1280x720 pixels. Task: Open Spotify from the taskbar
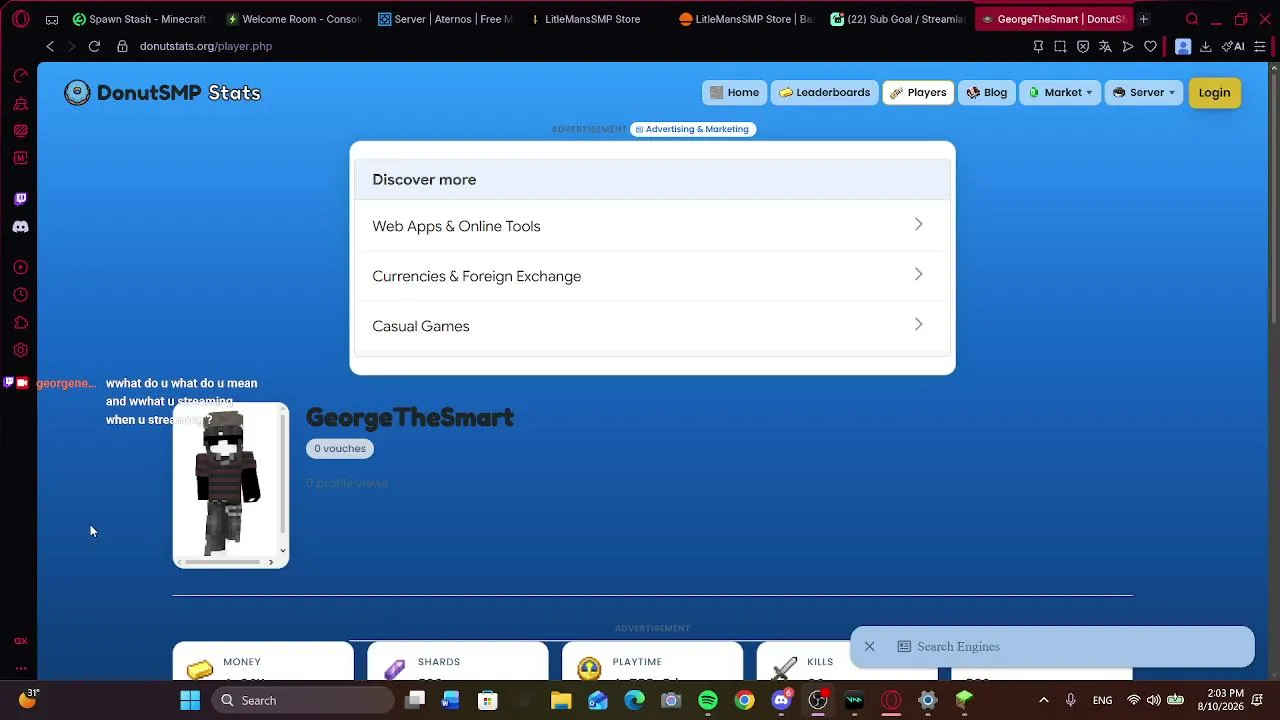point(708,700)
